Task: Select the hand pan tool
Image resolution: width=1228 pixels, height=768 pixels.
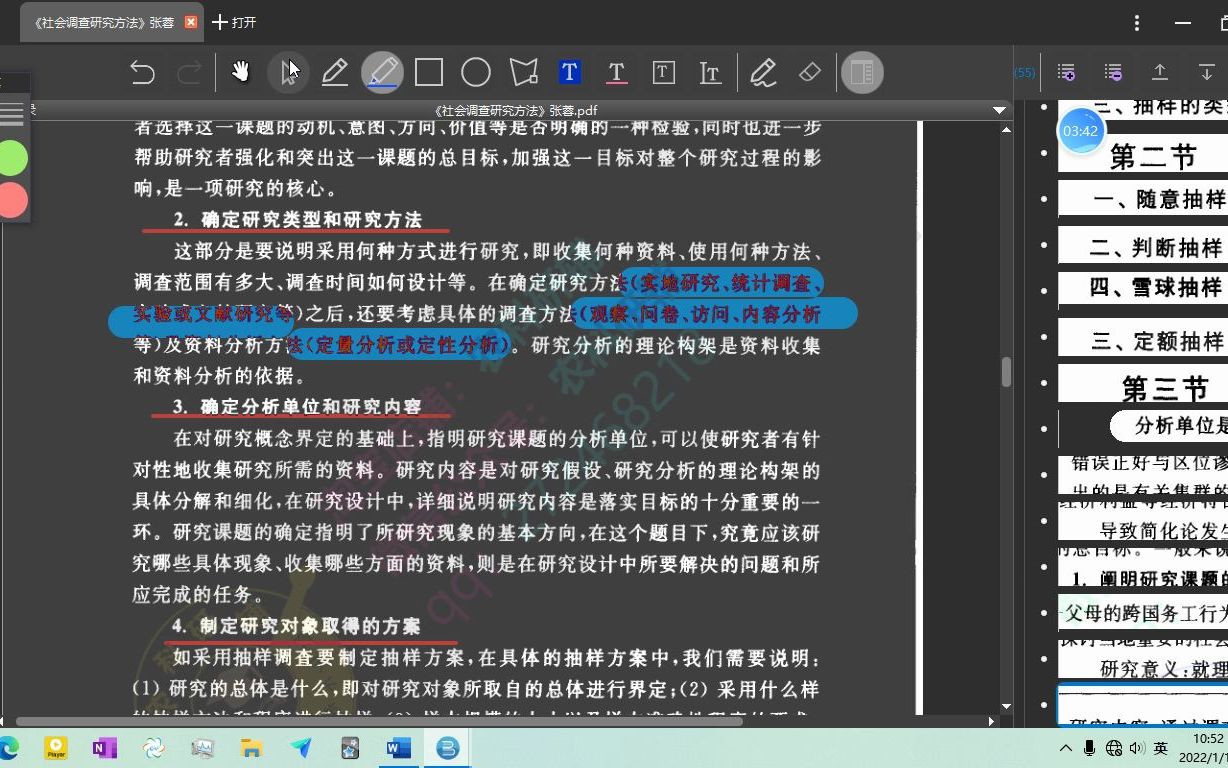Action: click(240, 71)
